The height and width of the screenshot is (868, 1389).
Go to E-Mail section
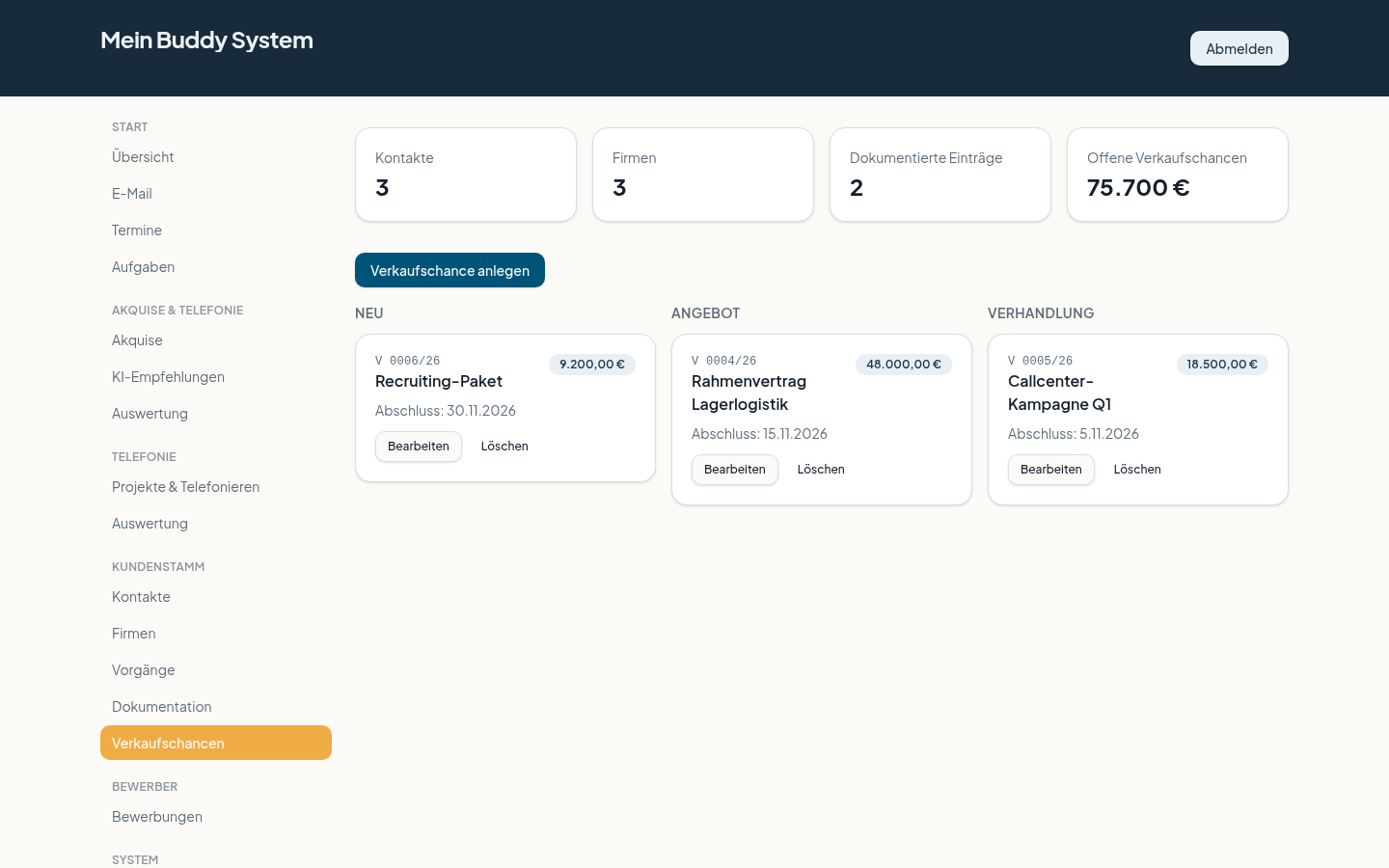click(216, 194)
